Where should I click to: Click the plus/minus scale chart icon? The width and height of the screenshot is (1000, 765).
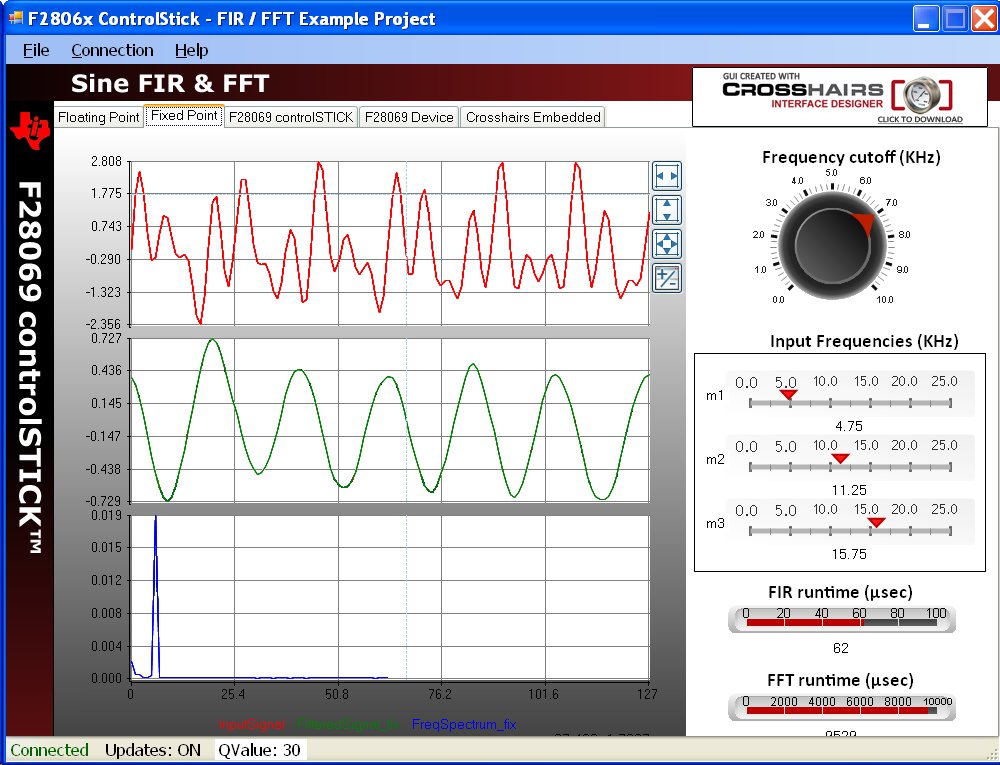(667, 279)
